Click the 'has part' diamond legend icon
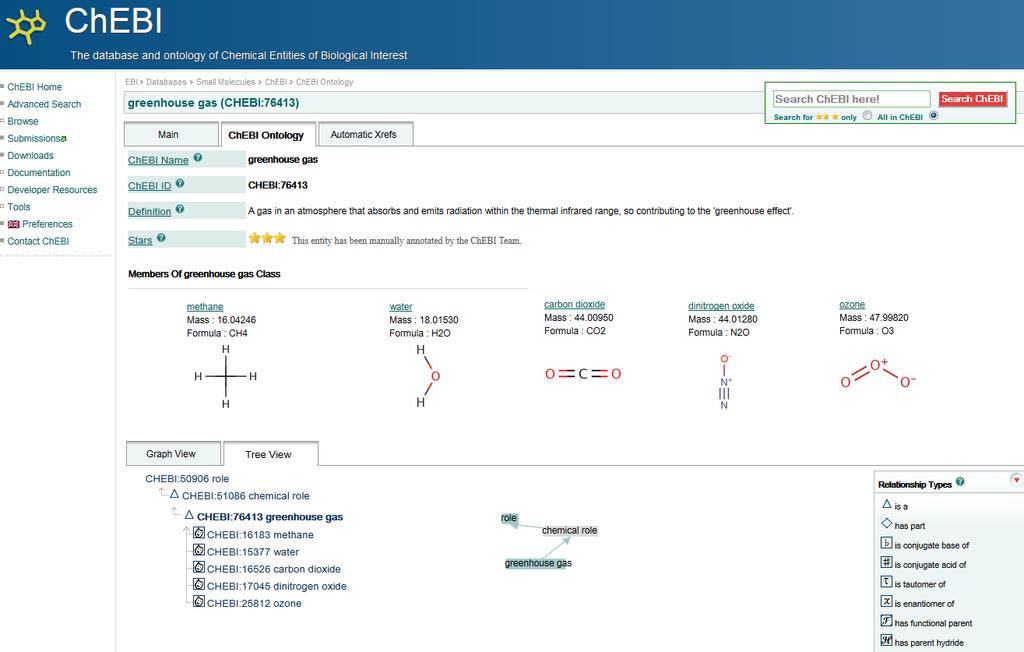 [886, 523]
